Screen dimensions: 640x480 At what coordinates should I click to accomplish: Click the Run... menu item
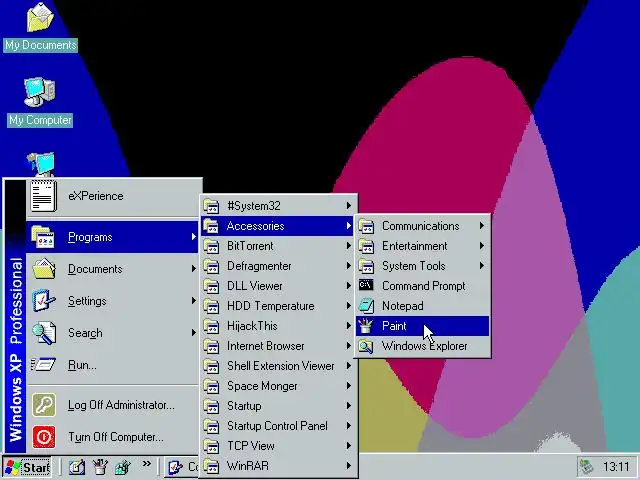pyautogui.click(x=113, y=364)
